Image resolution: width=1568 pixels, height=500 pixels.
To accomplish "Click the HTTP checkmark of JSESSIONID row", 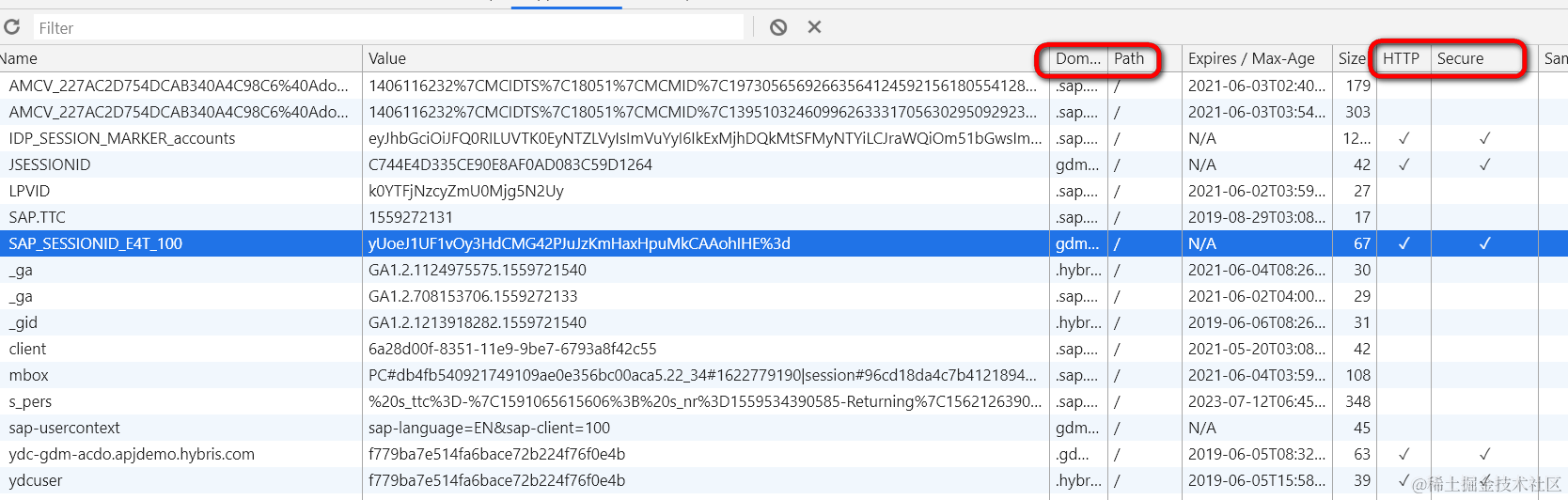I will click(x=1403, y=164).
